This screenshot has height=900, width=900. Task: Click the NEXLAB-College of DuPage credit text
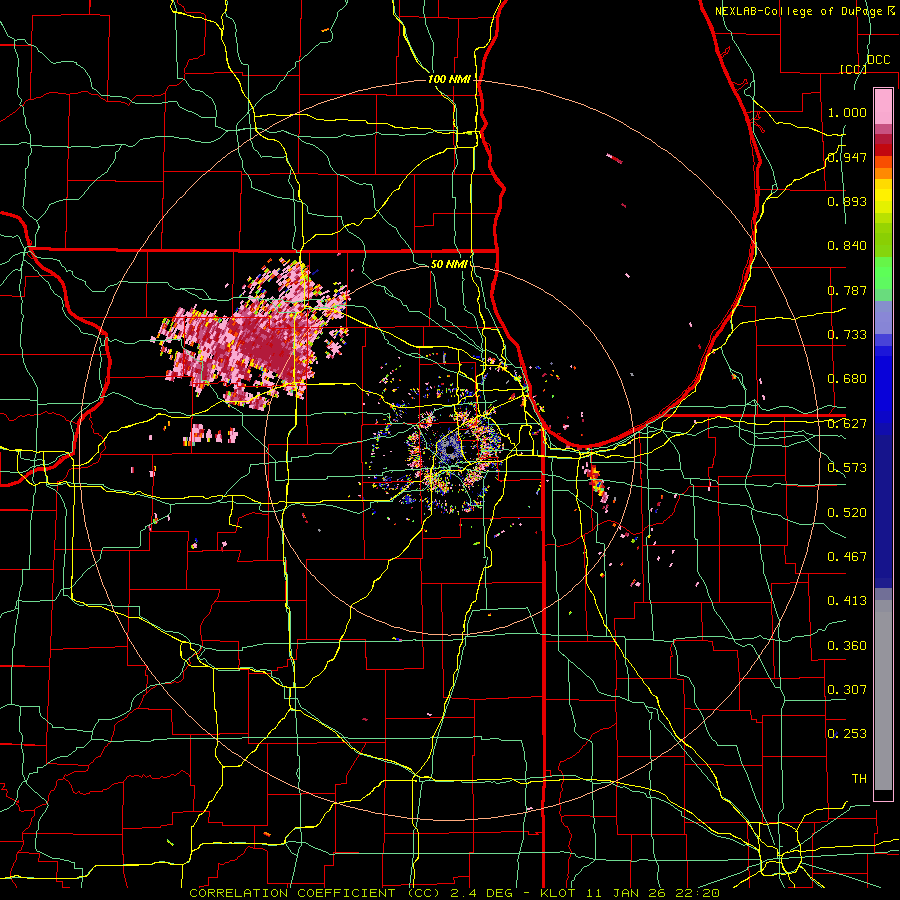click(805, 11)
